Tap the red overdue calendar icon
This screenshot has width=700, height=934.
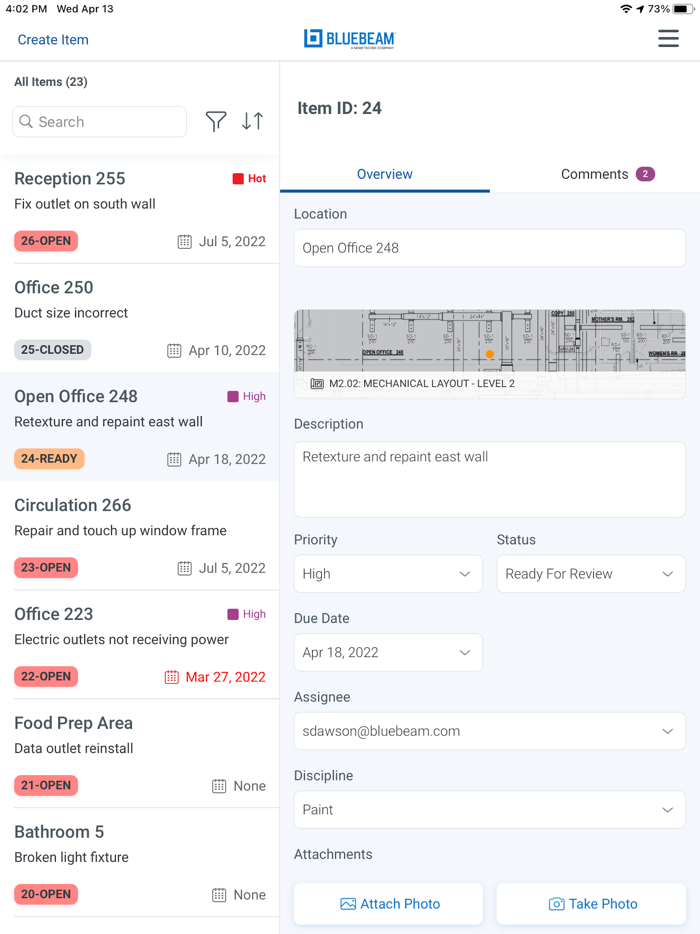[172, 677]
